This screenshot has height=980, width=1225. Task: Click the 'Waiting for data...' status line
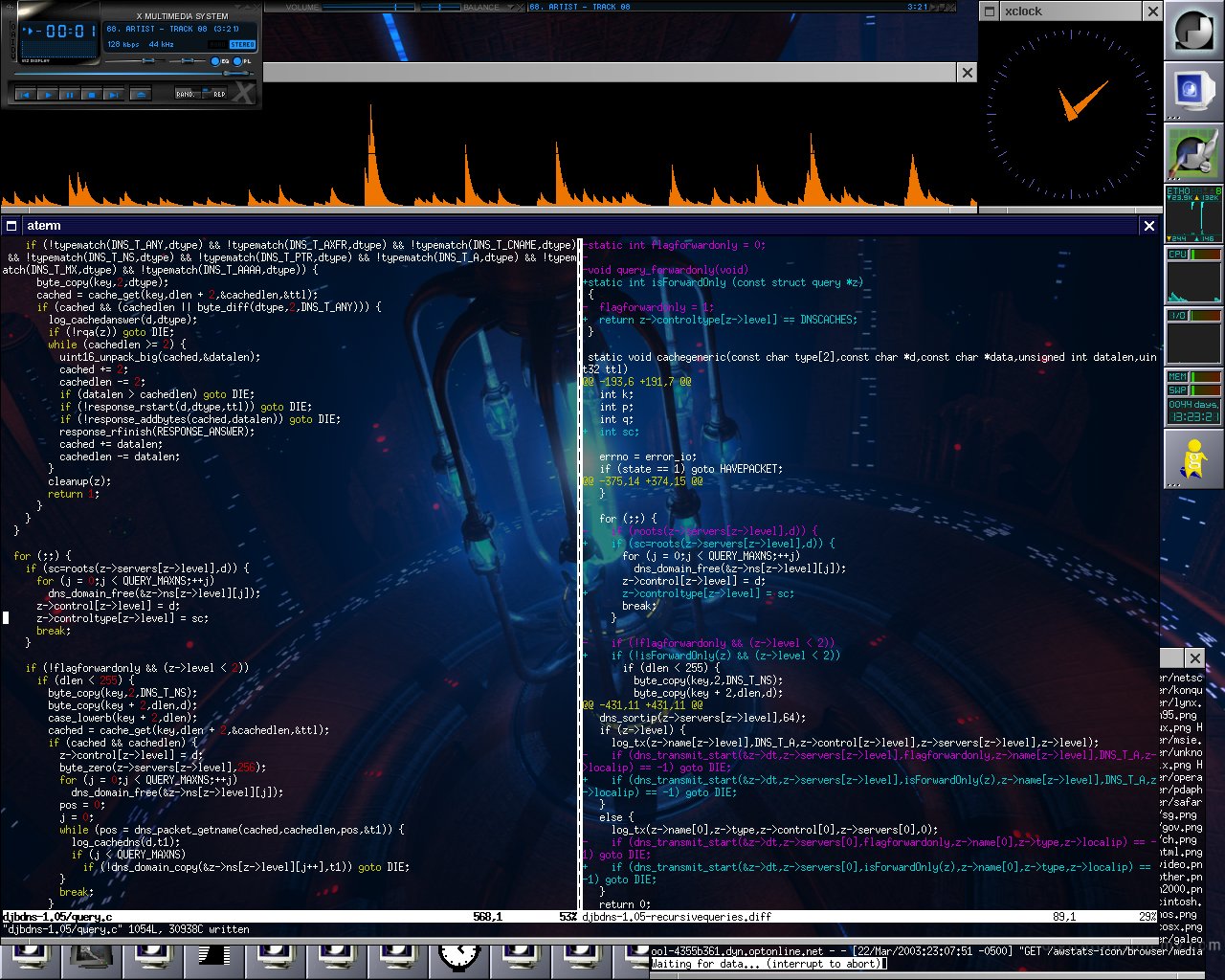point(768,964)
